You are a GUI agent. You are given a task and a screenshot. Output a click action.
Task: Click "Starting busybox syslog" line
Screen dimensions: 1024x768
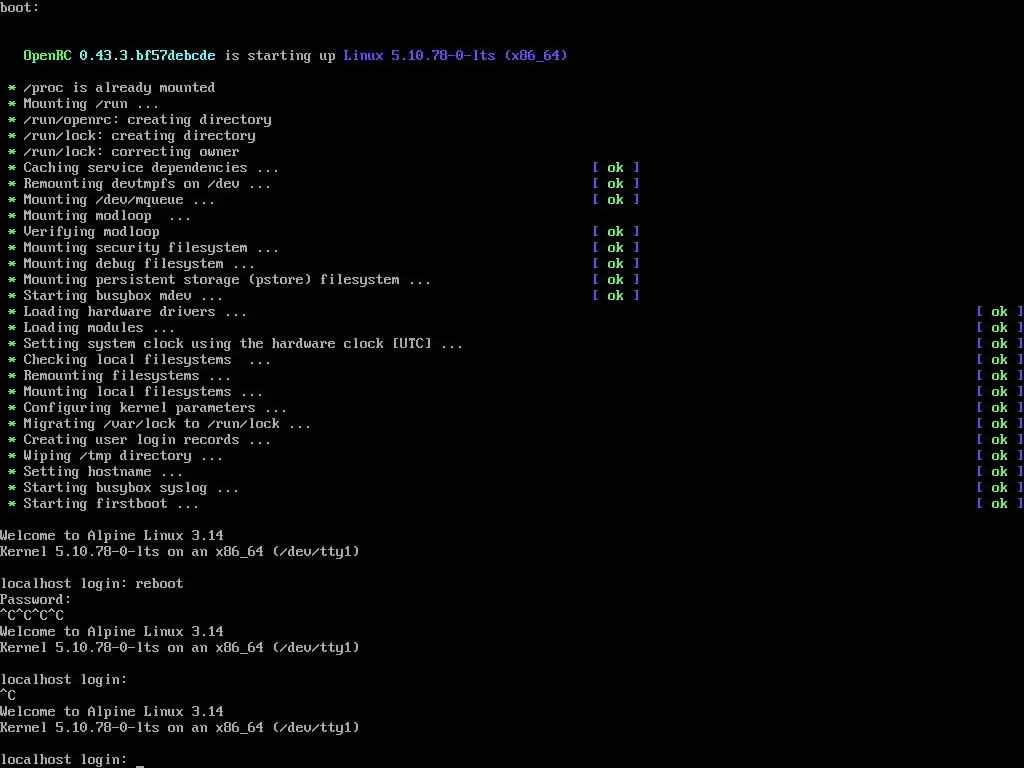click(131, 488)
